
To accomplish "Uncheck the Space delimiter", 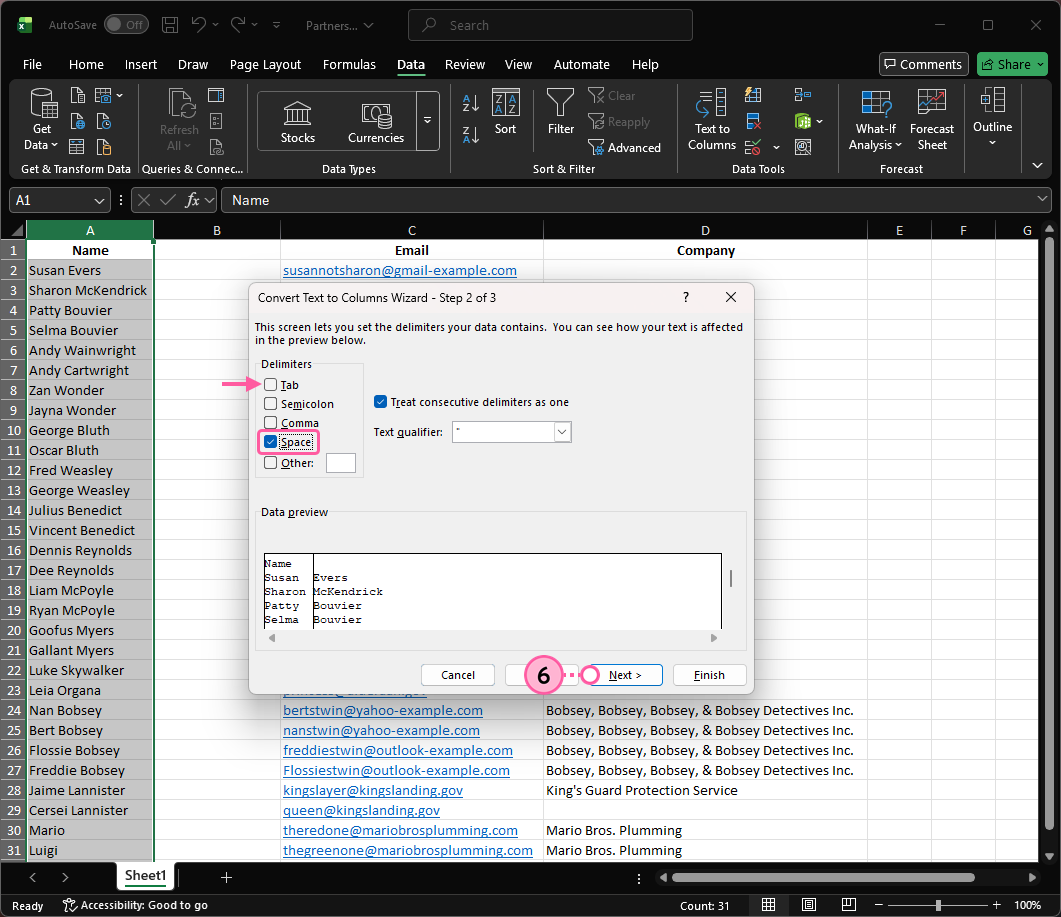I will point(269,441).
